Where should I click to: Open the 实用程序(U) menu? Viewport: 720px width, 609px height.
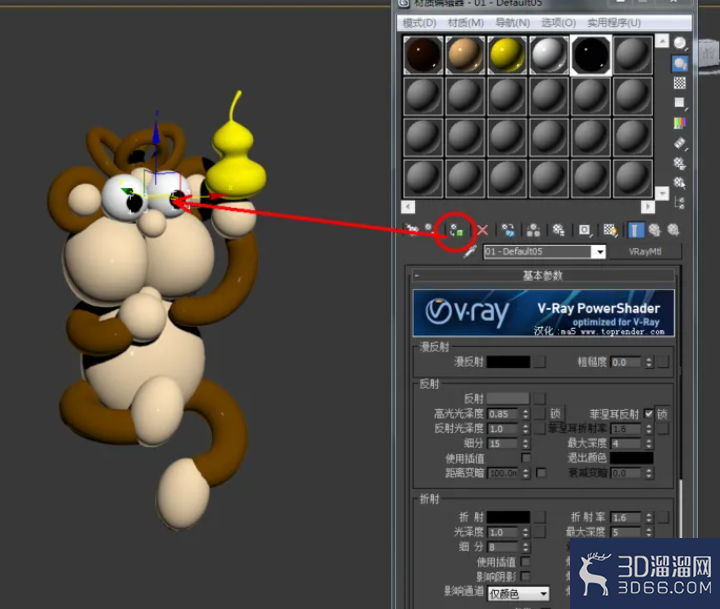point(614,23)
